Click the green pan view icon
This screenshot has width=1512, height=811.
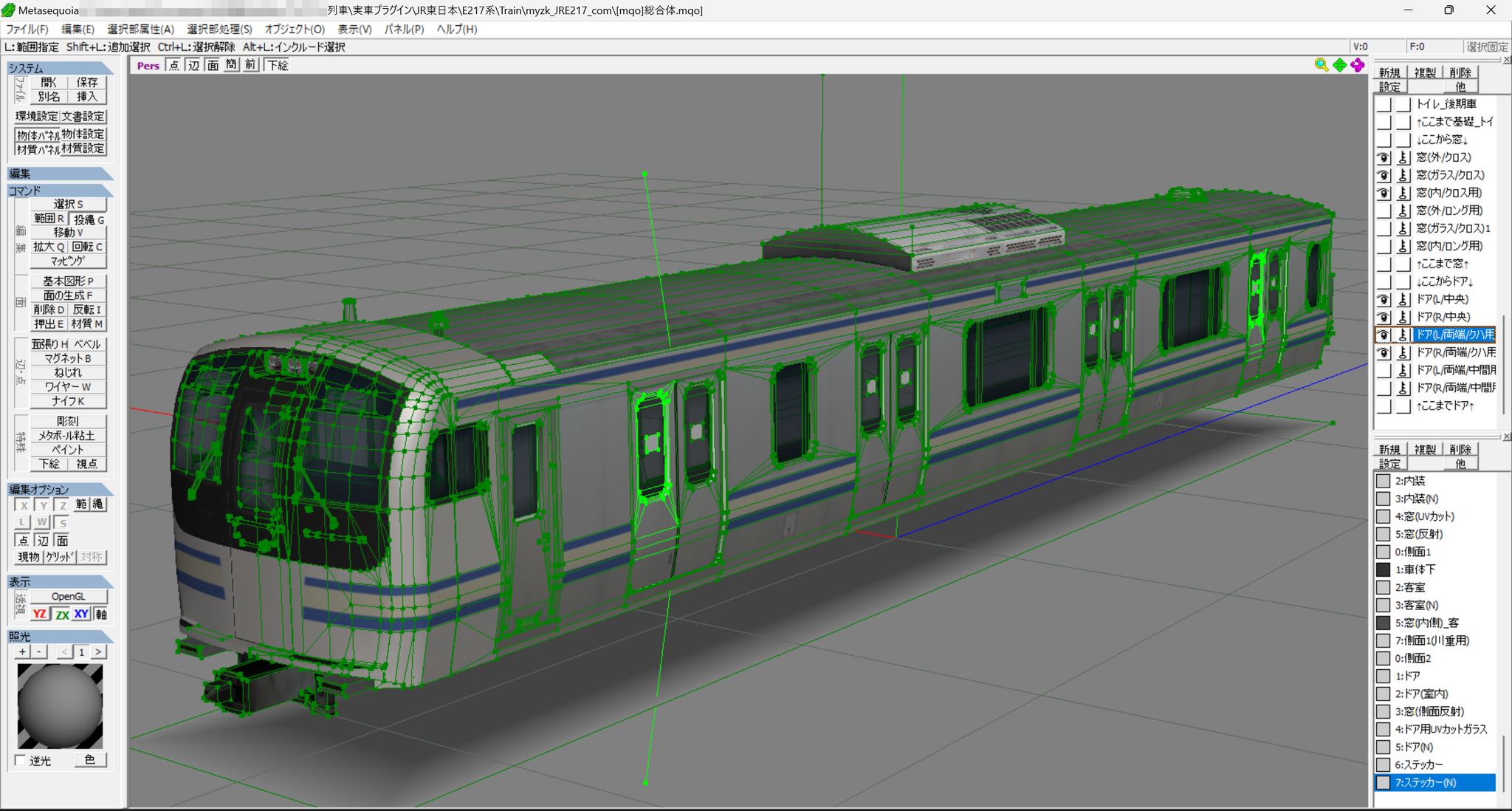pos(1340,65)
